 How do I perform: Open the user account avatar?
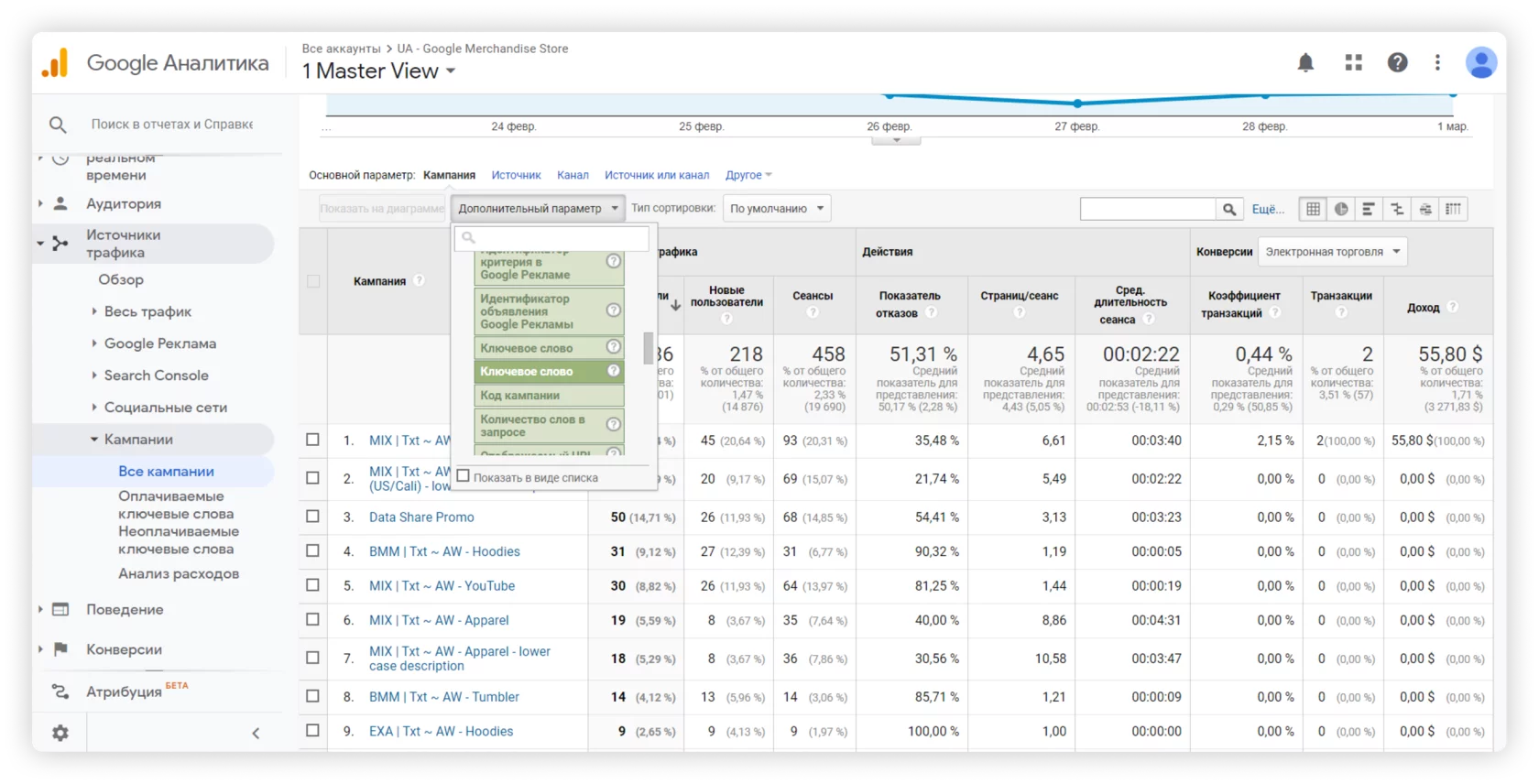(x=1481, y=62)
